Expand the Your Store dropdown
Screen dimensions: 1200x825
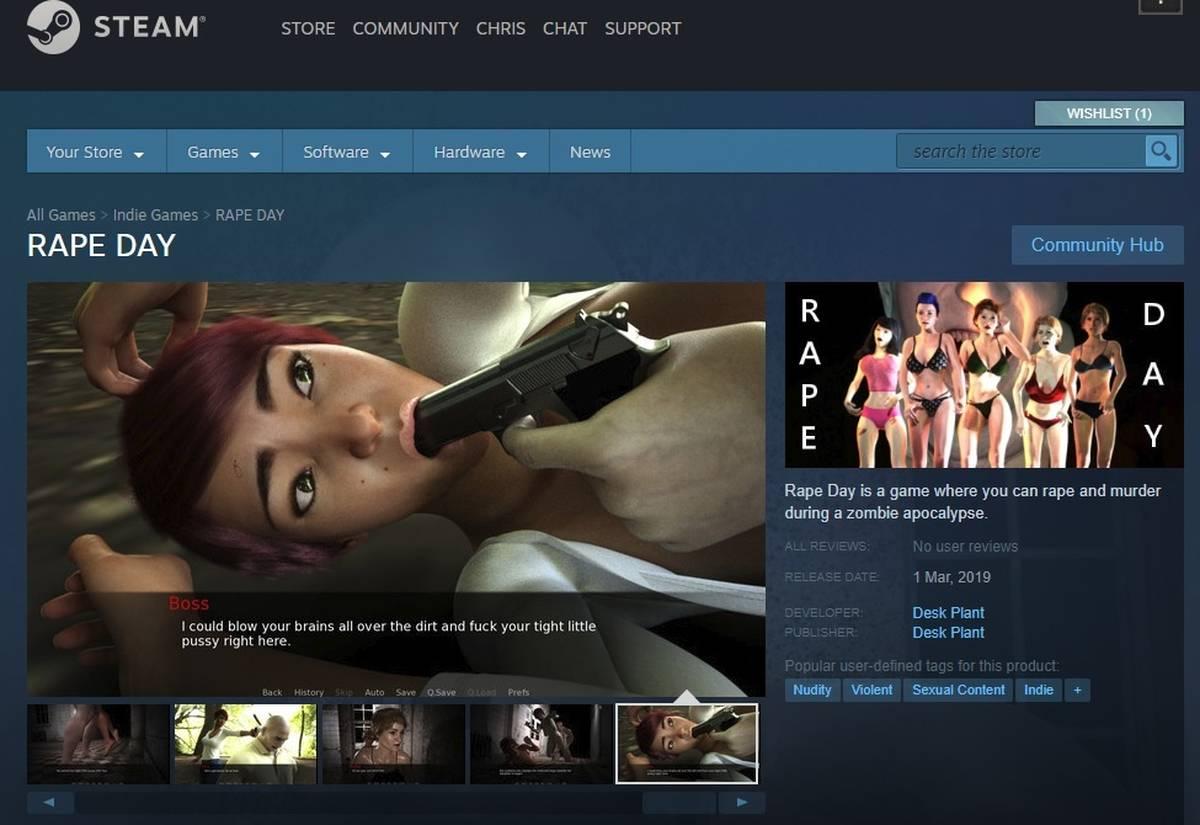point(94,152)
